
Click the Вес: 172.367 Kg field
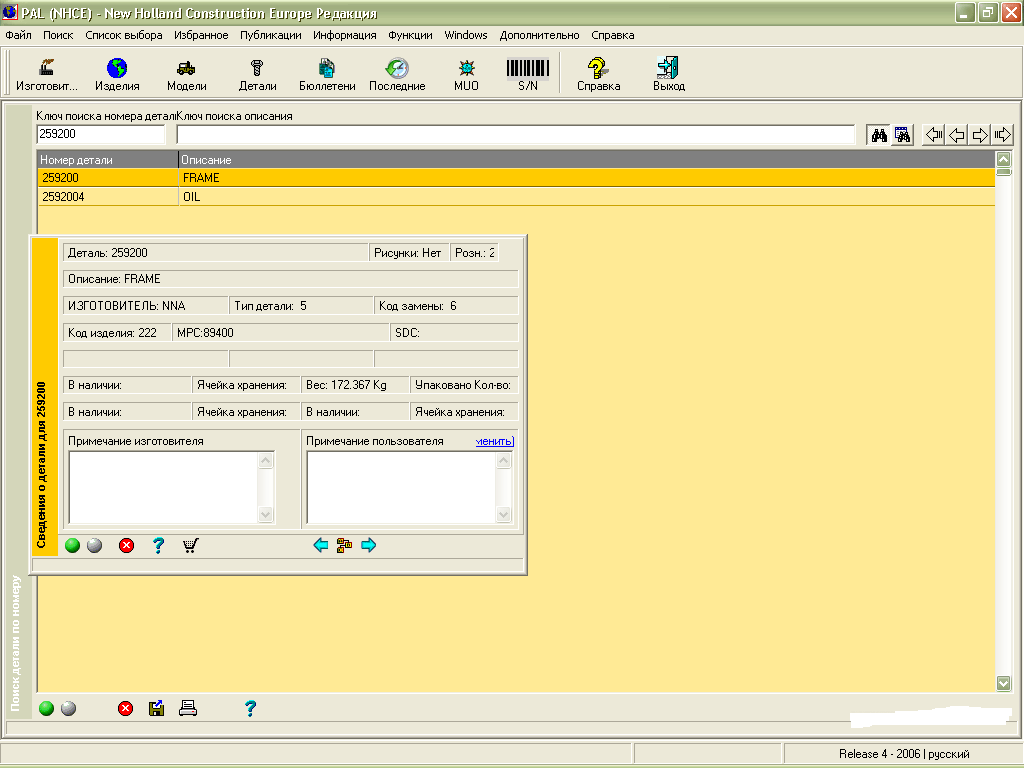tap(355, 385)
